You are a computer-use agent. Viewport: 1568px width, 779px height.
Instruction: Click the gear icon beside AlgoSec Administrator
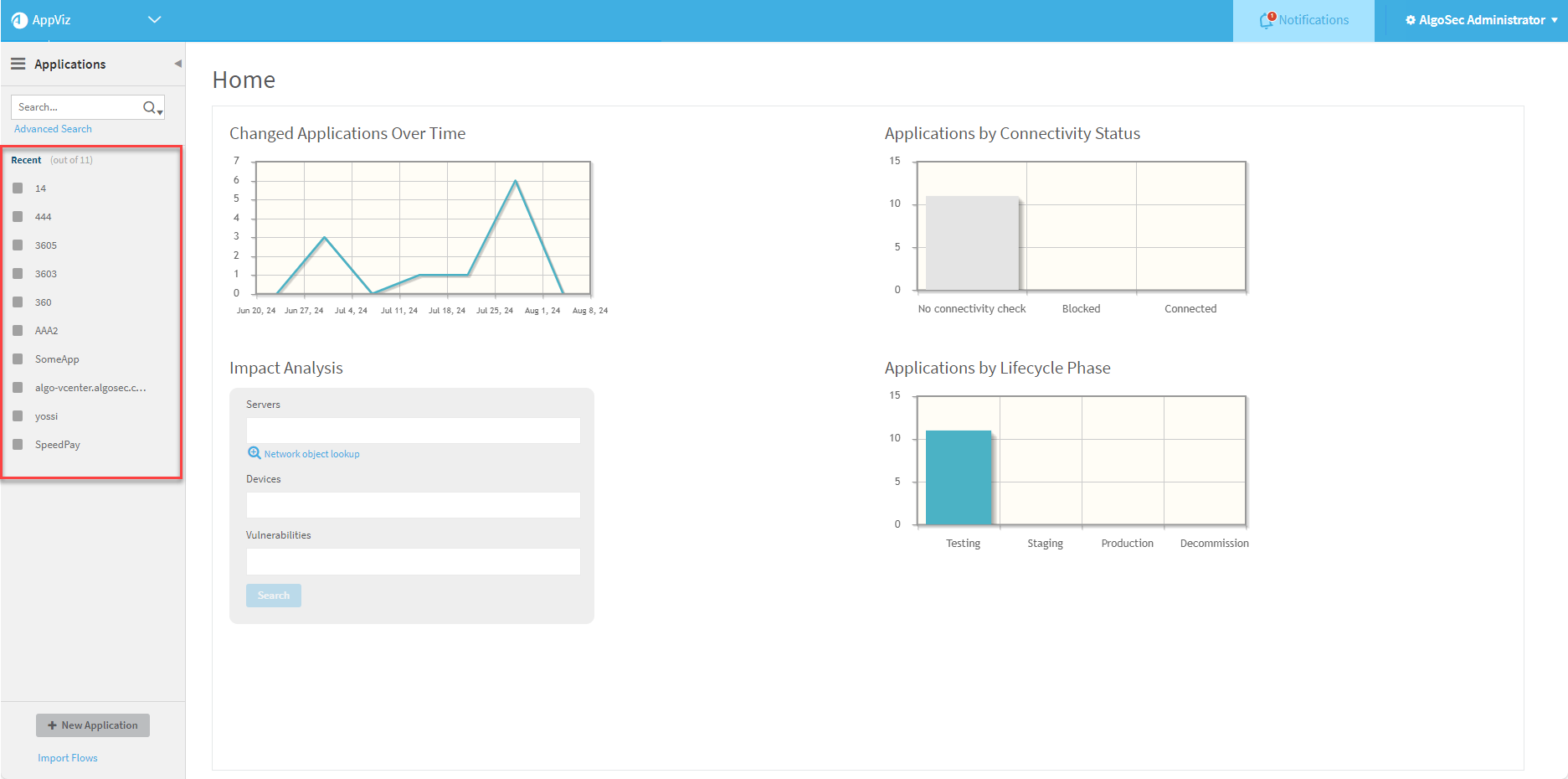[1411, 20]
